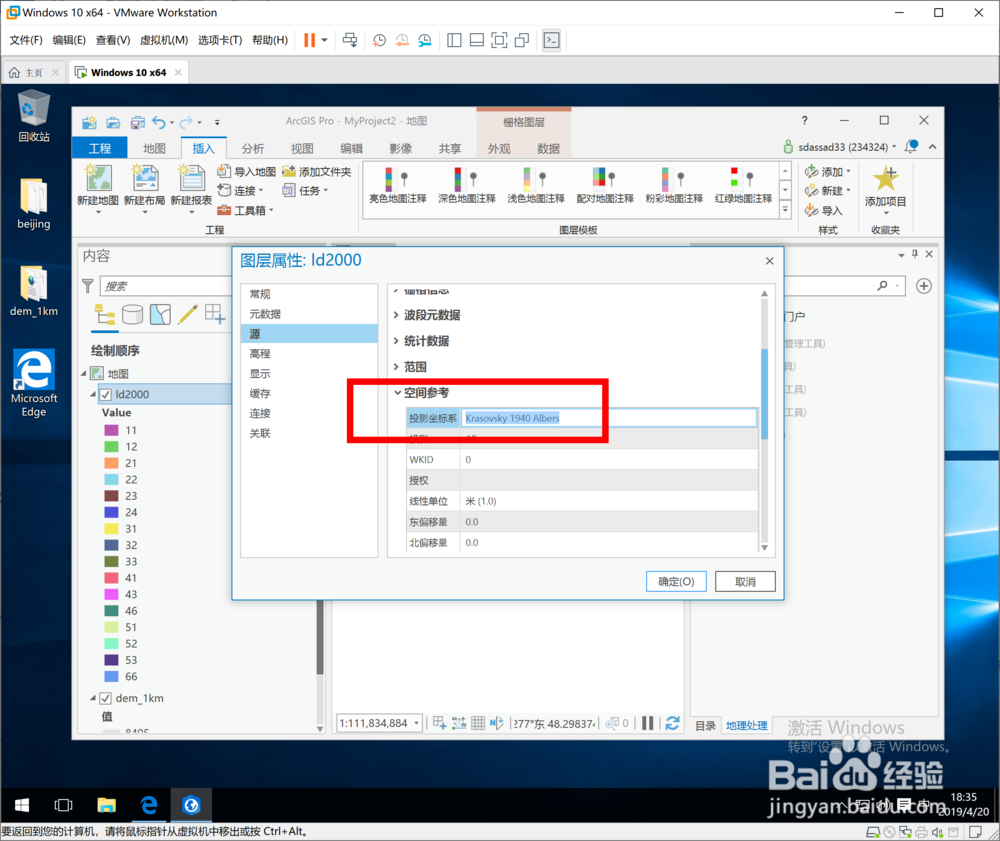Click the contents filter funnel icon

(88, 286)
